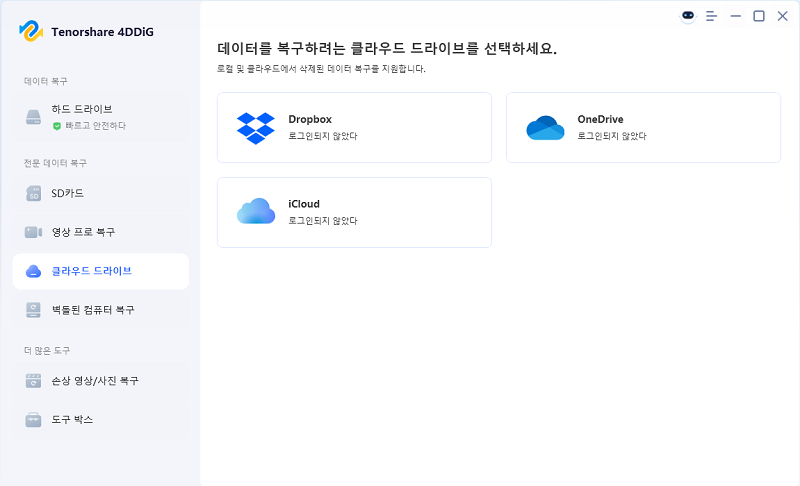Select 하드 드라이브 in the sidebar
Image resolution: width=800 pixels, height=486 pixels.
click(x=101, y=117)
